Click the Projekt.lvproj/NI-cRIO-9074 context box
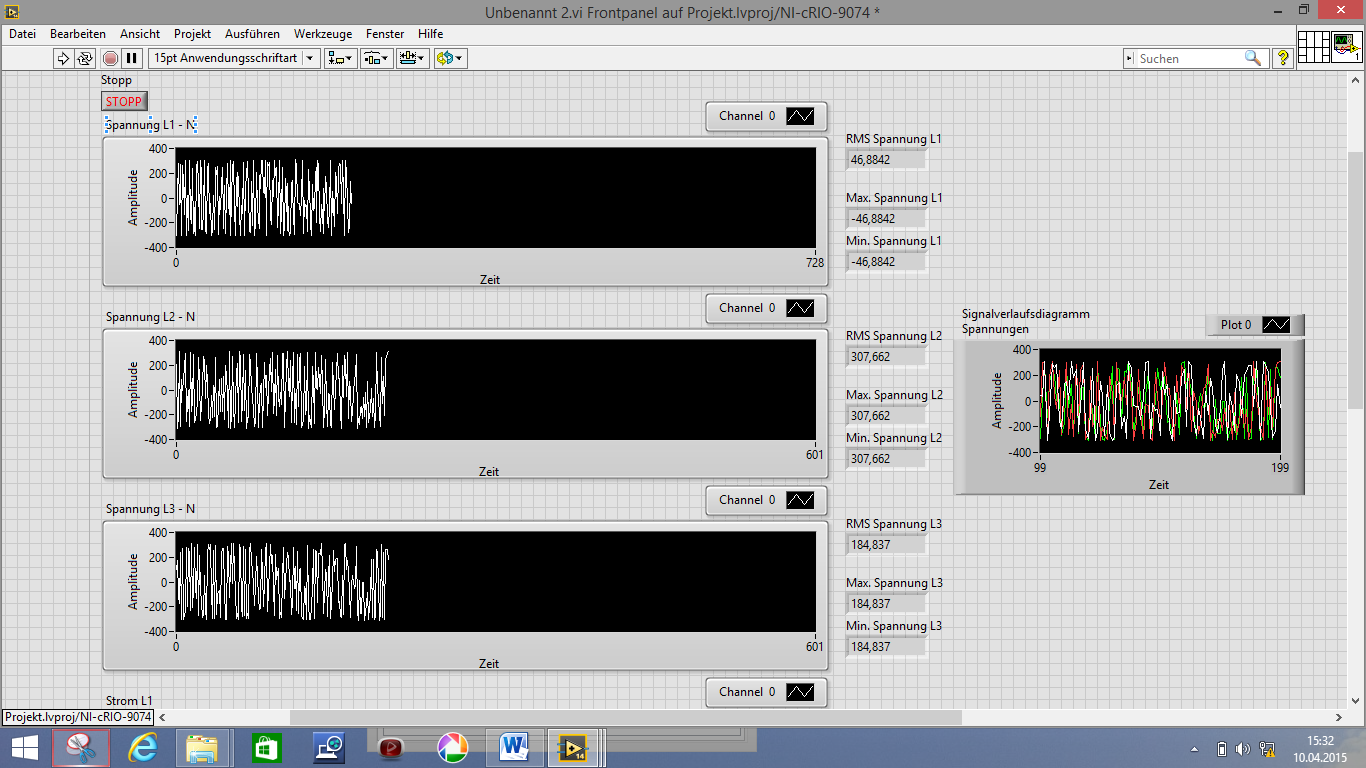Screen dimensions: 1366x768 pyautogui.click(x=79, y=717)
